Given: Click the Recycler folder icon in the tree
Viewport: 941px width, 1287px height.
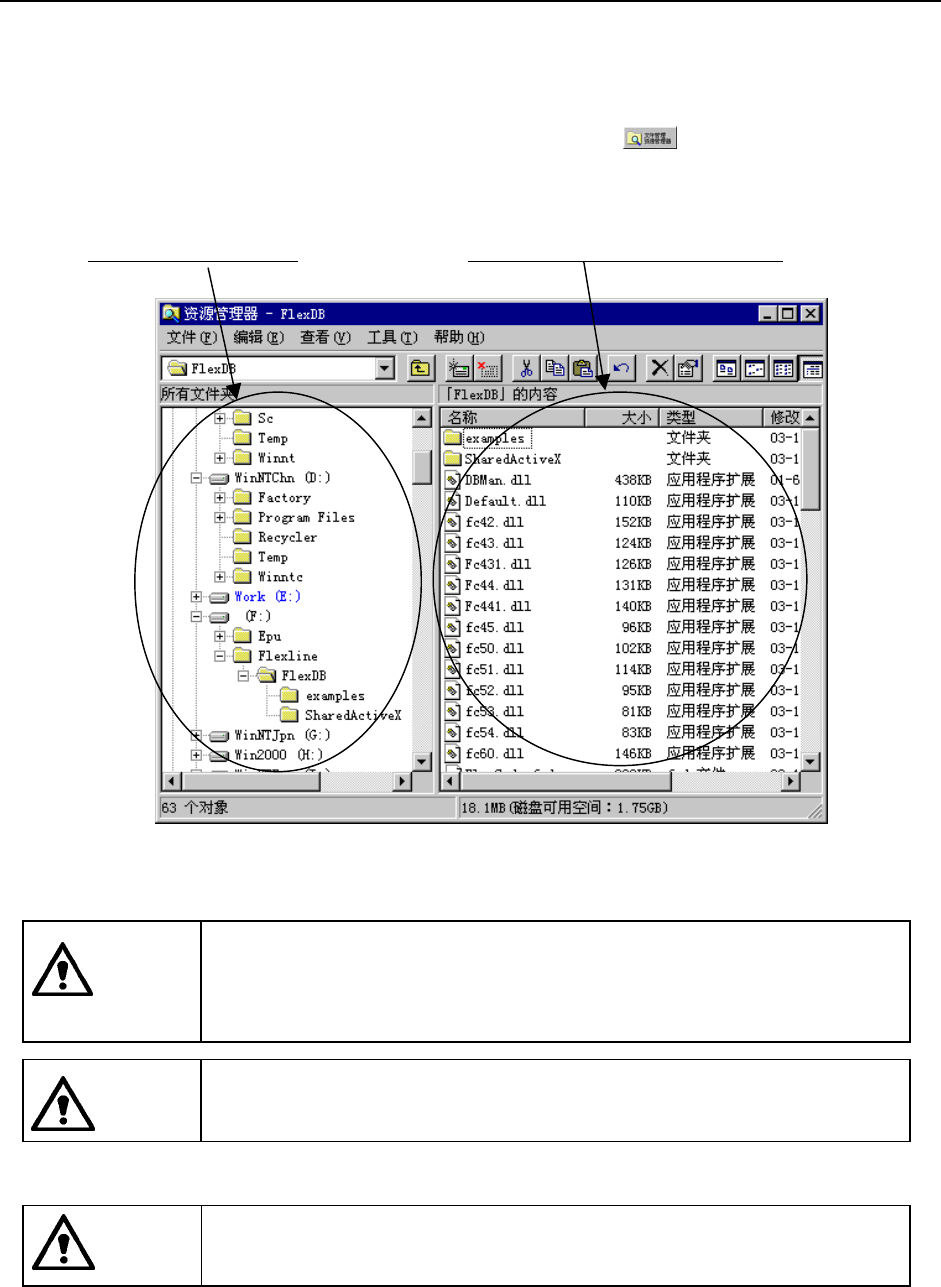Looking at the screenshot, I should 243,537.
